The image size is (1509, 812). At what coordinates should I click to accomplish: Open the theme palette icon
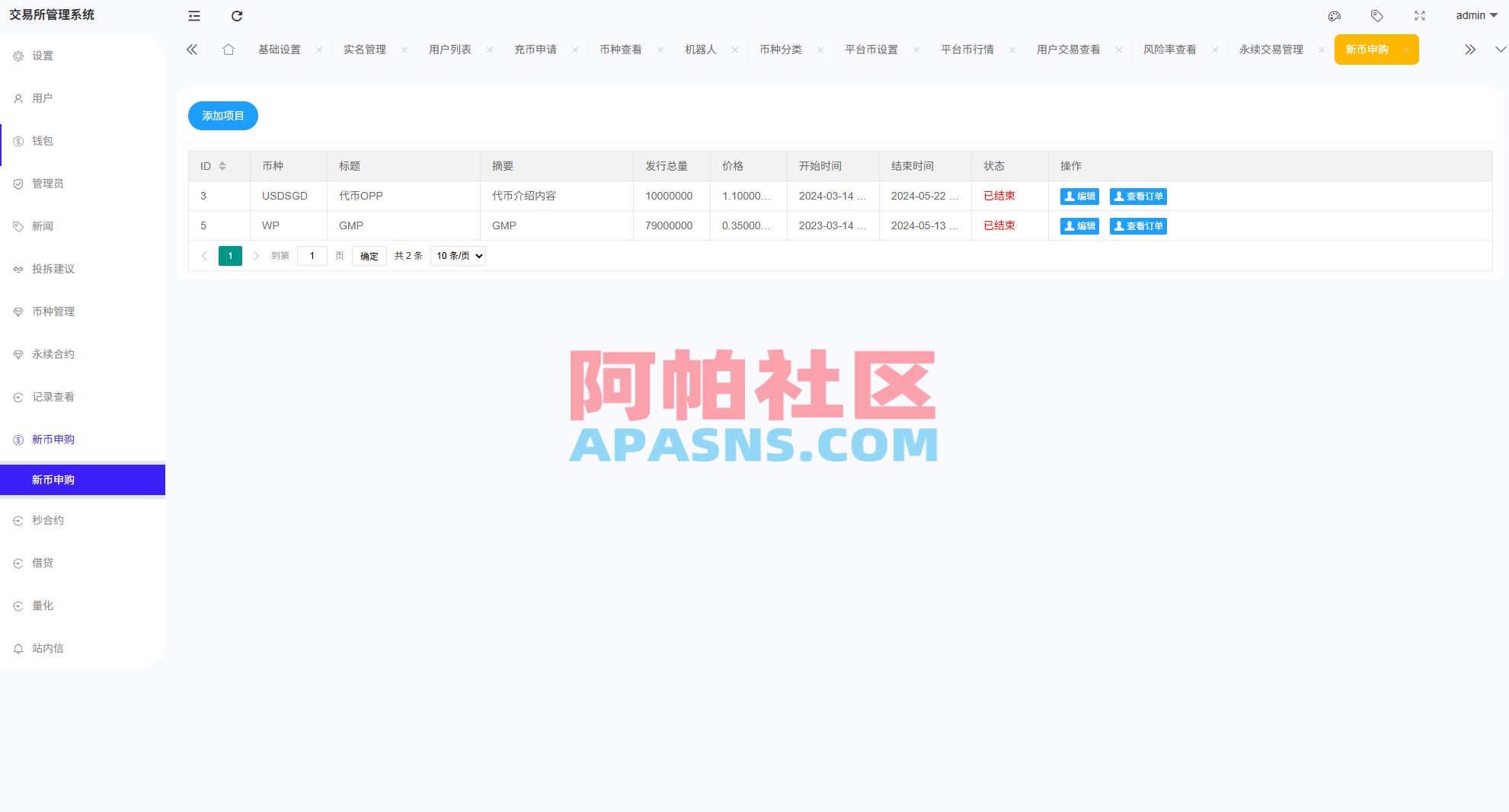coord(1335,15)
